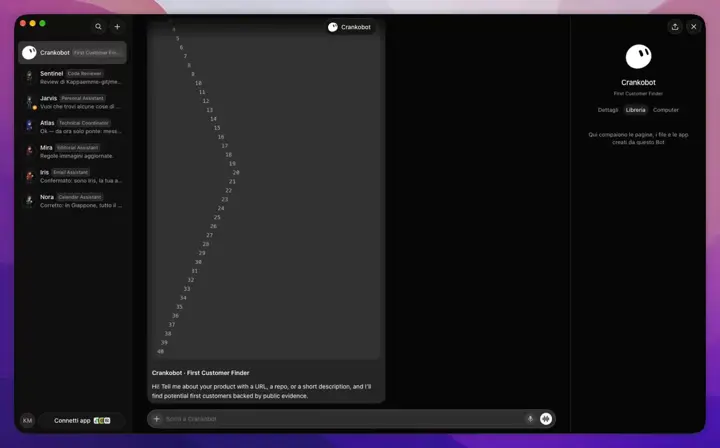
Task: Open the search icon in sidebar
Action: (x=98, y=27)
